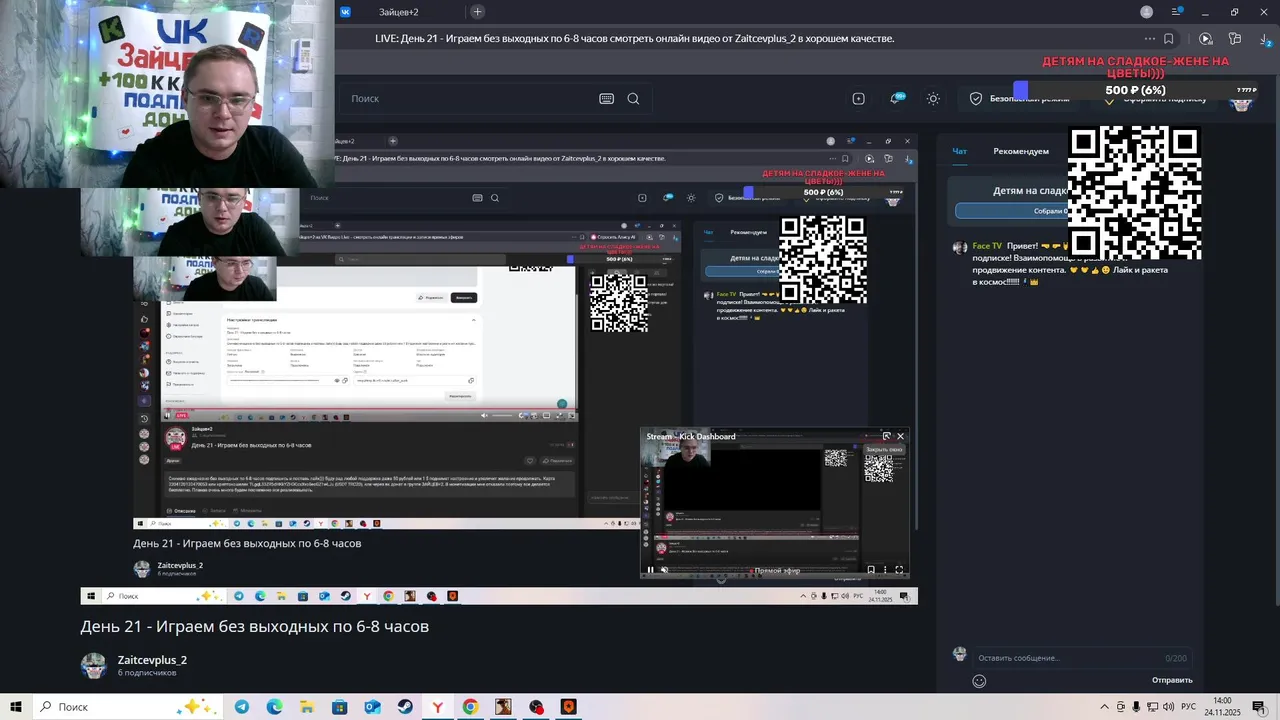Open the orange hexagon app icon in the taskbar
This screenshot has height=720, width=1280.
(569, 707)
